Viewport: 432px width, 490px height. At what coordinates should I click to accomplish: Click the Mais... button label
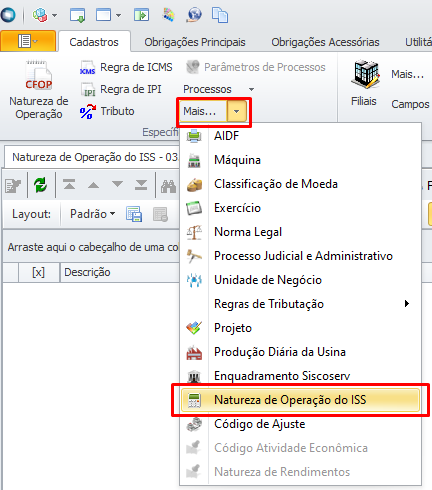point(199,111)
